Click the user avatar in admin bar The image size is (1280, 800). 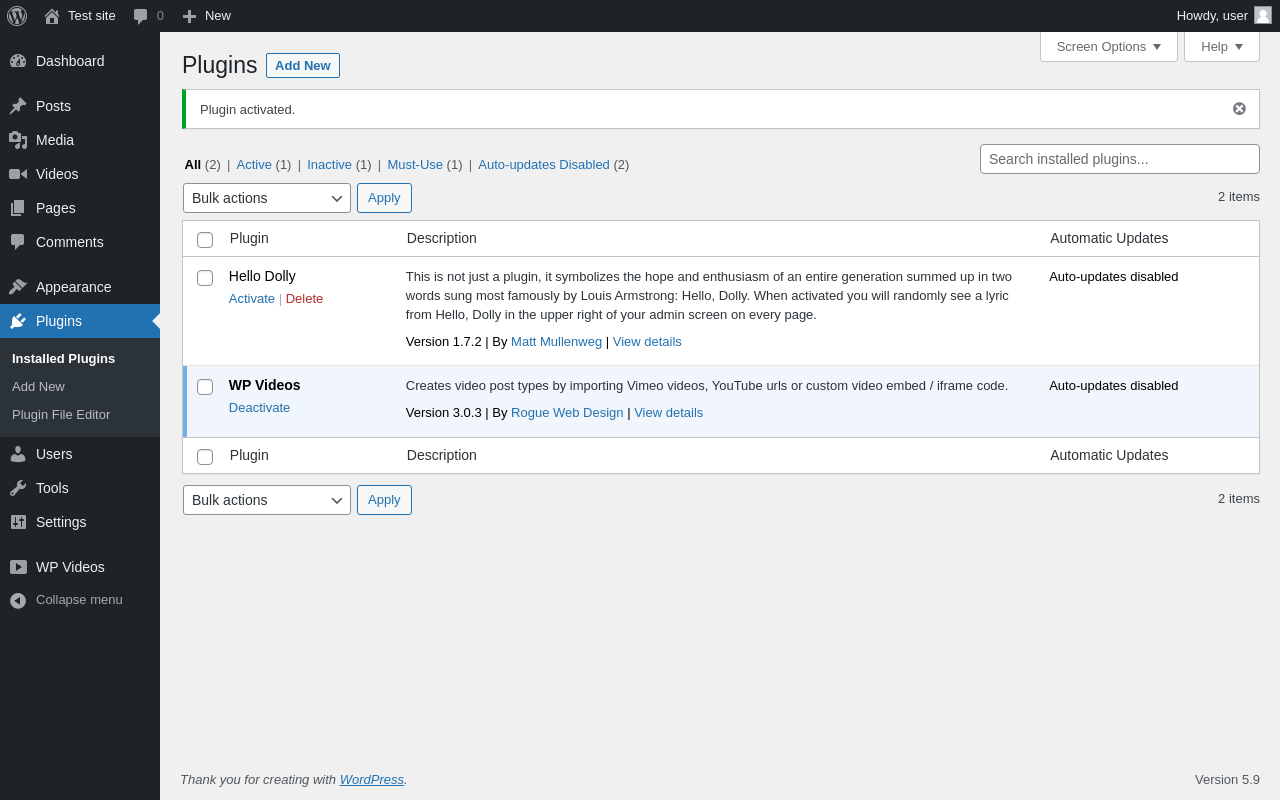(1263, 15)
